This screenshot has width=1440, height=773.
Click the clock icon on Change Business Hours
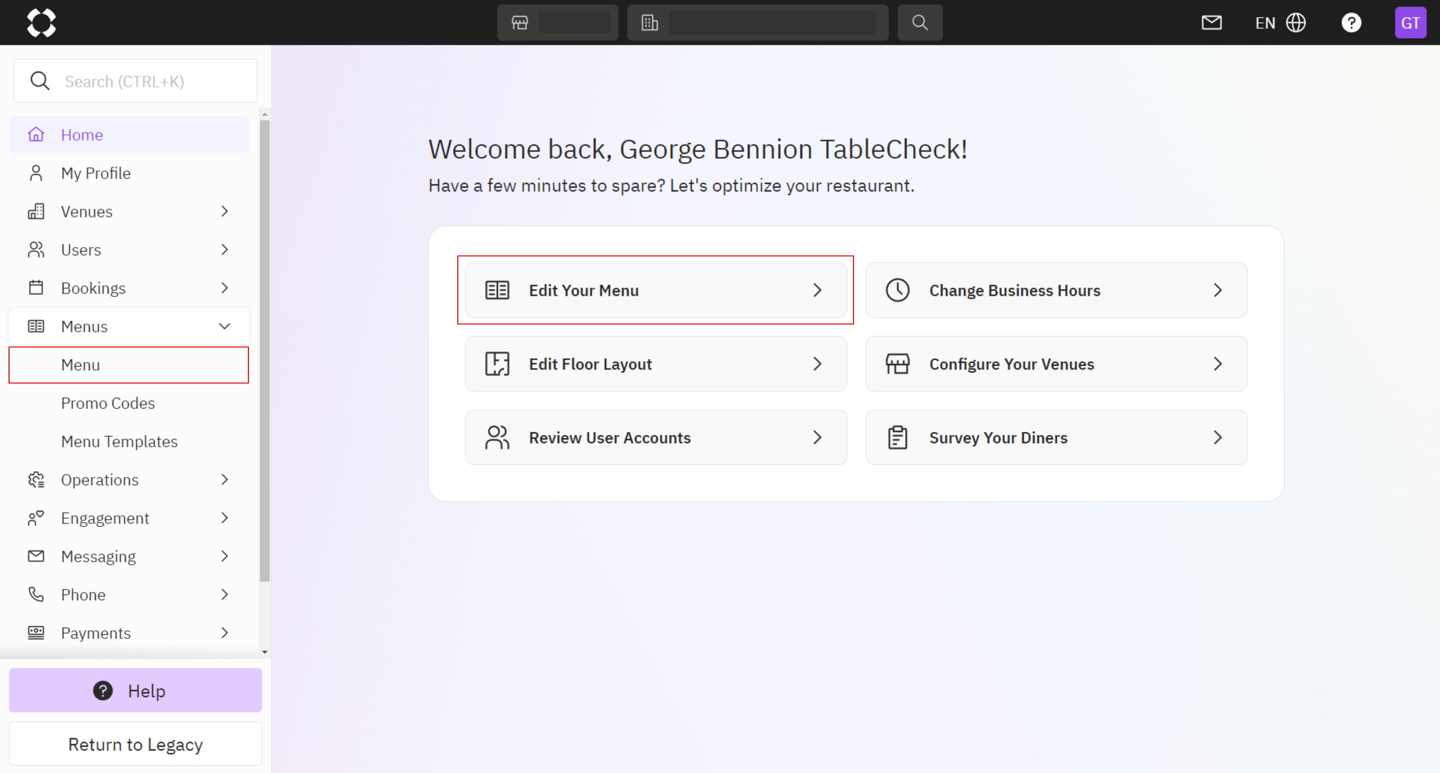click(897, 290)
